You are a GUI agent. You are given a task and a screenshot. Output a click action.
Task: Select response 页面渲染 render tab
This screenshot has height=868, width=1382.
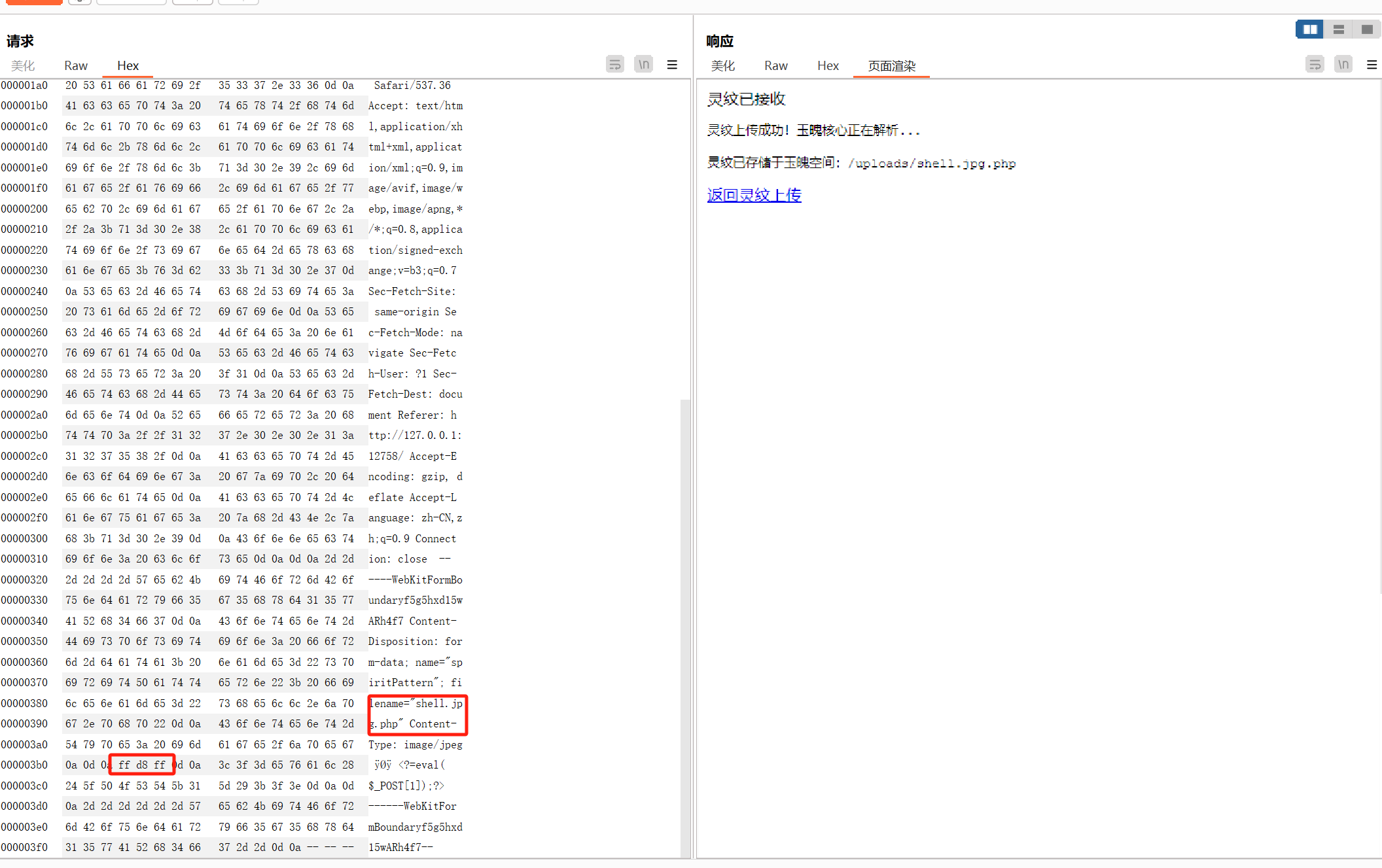pos(891,65)
